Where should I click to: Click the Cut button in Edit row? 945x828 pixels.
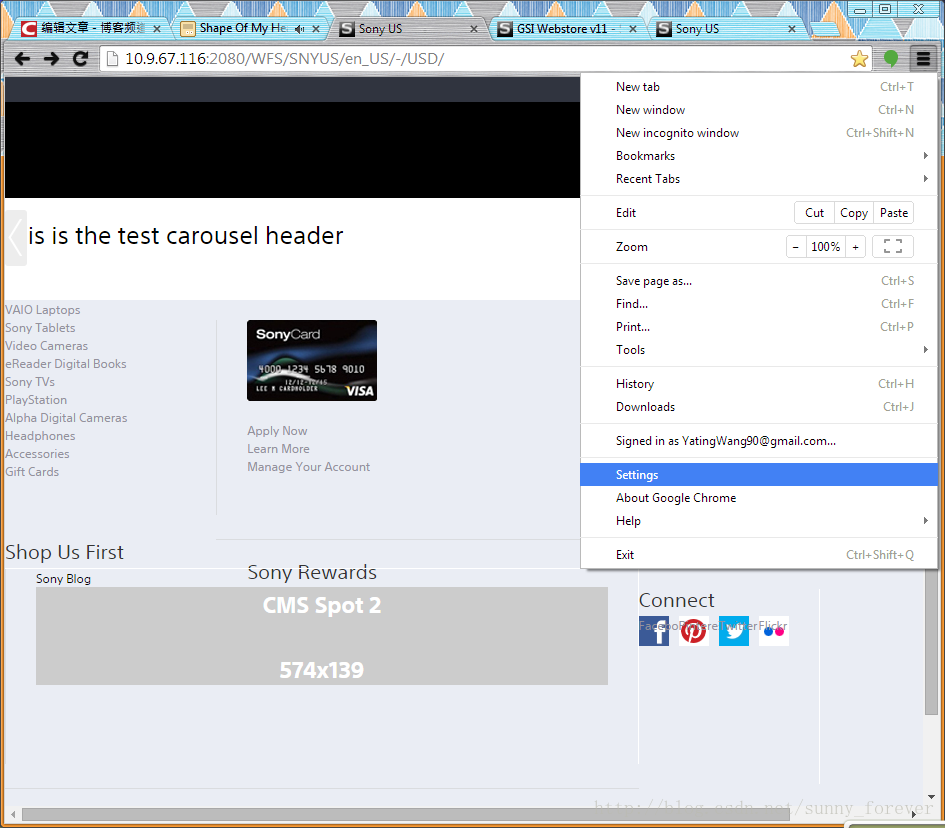[x=814, y=213]
